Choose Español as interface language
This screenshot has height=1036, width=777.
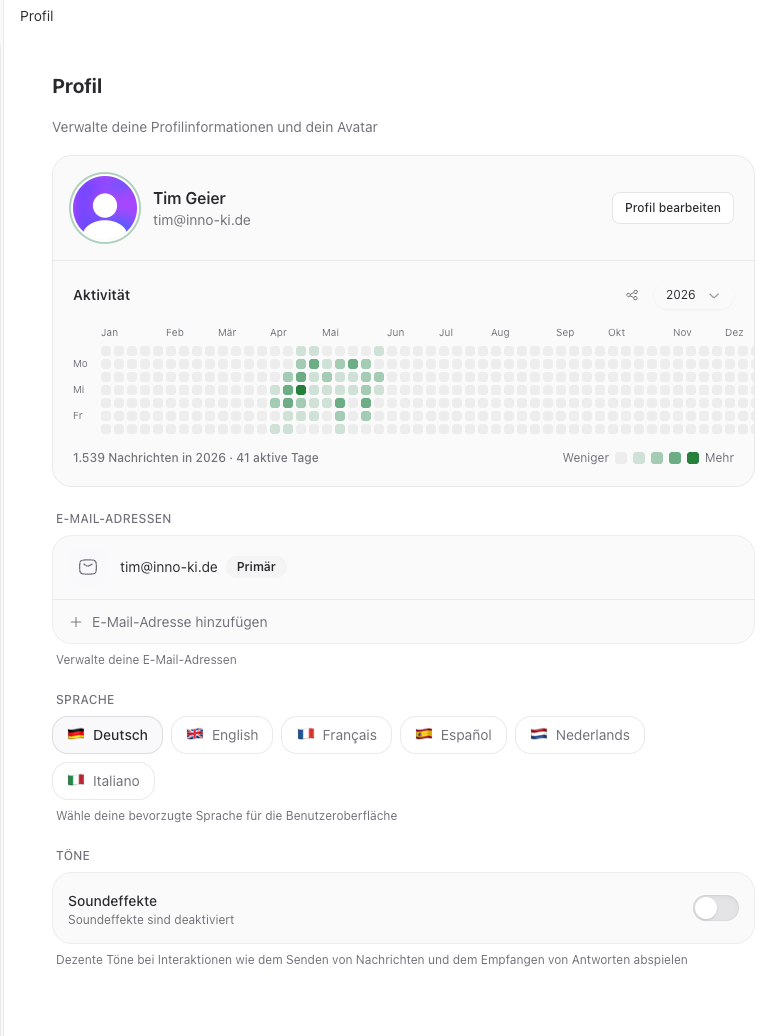coord(453,735)
